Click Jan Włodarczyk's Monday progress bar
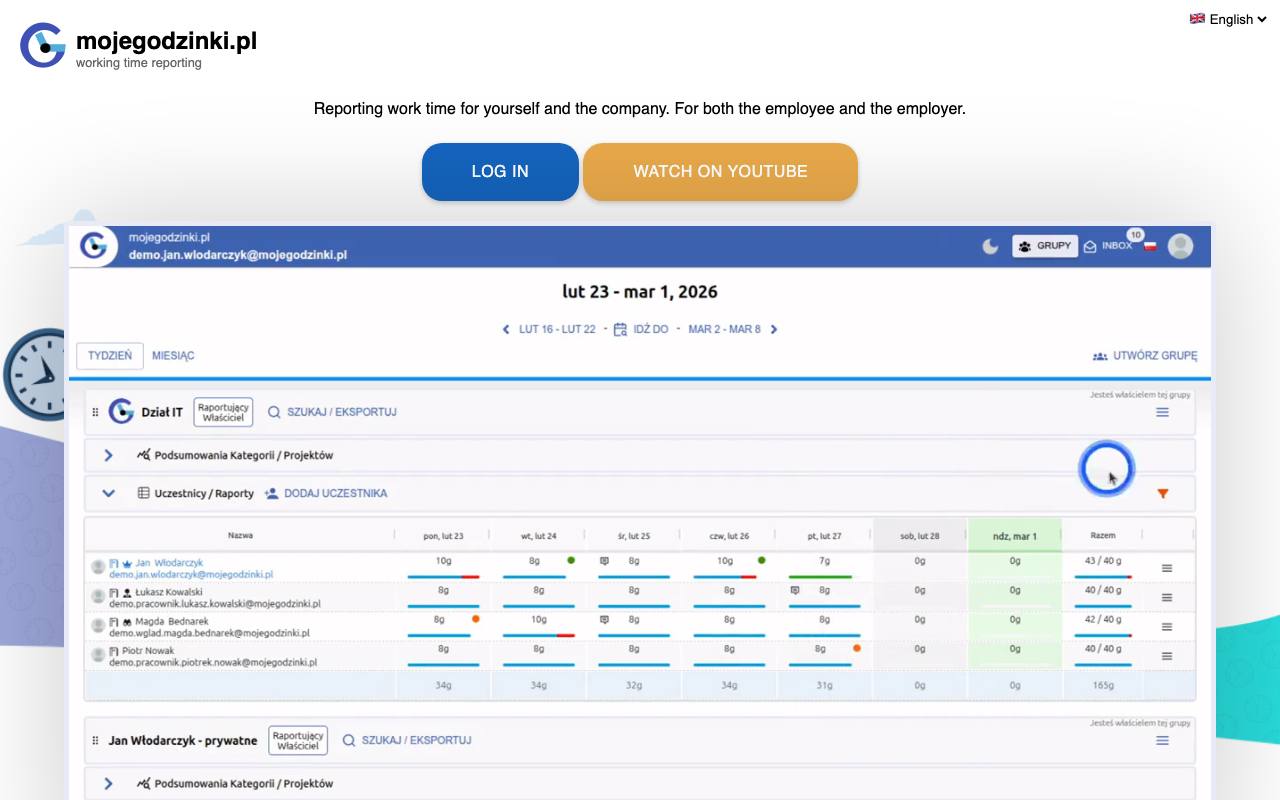The image size is (1280, 800). click(x=443, y=577)
